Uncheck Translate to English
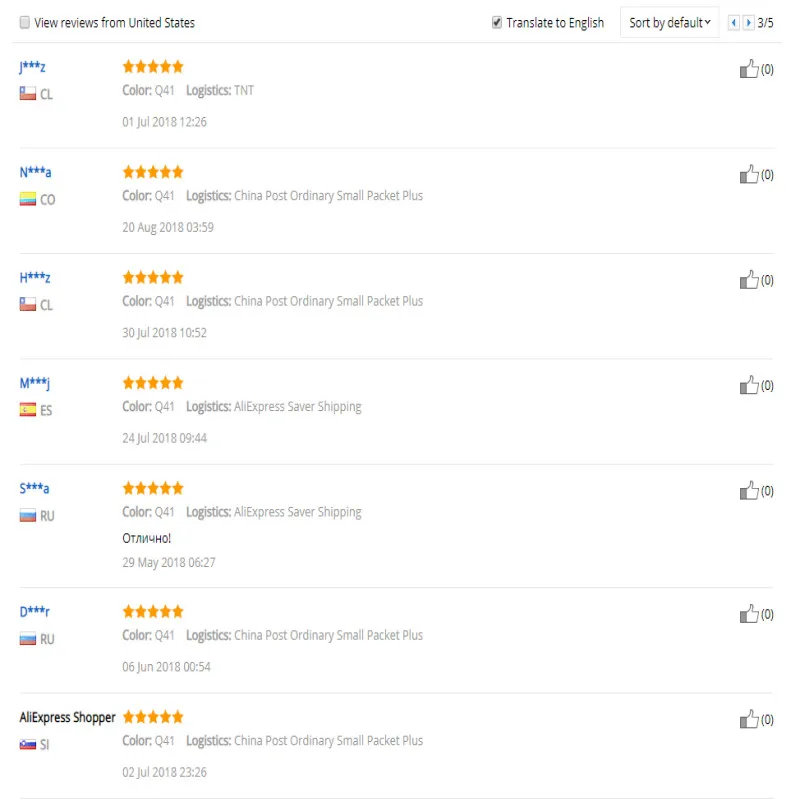 click(x=496, y=22)
